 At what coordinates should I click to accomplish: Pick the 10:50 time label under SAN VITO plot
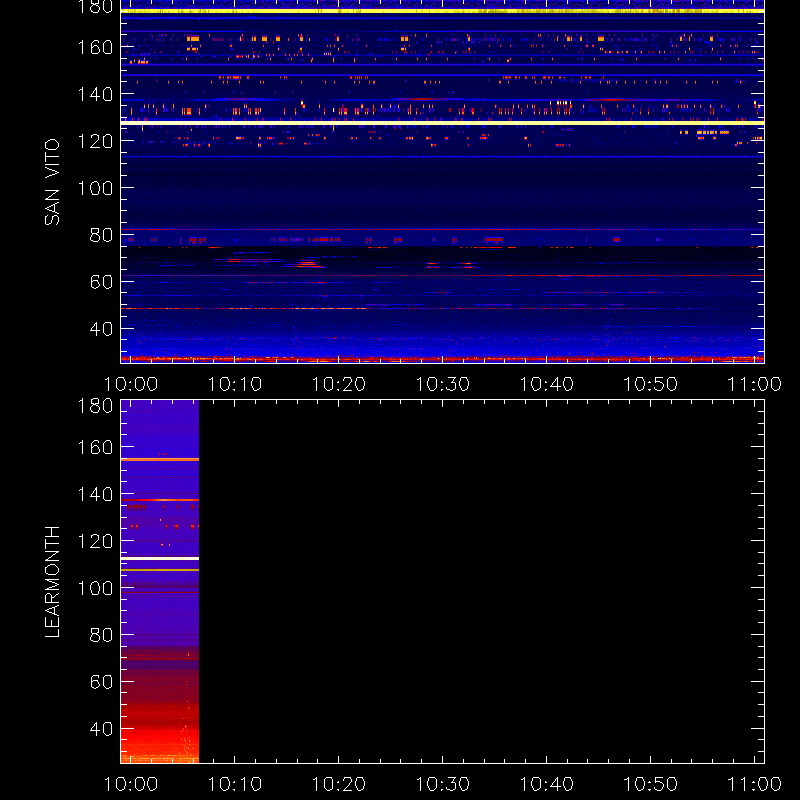[651, 384]
